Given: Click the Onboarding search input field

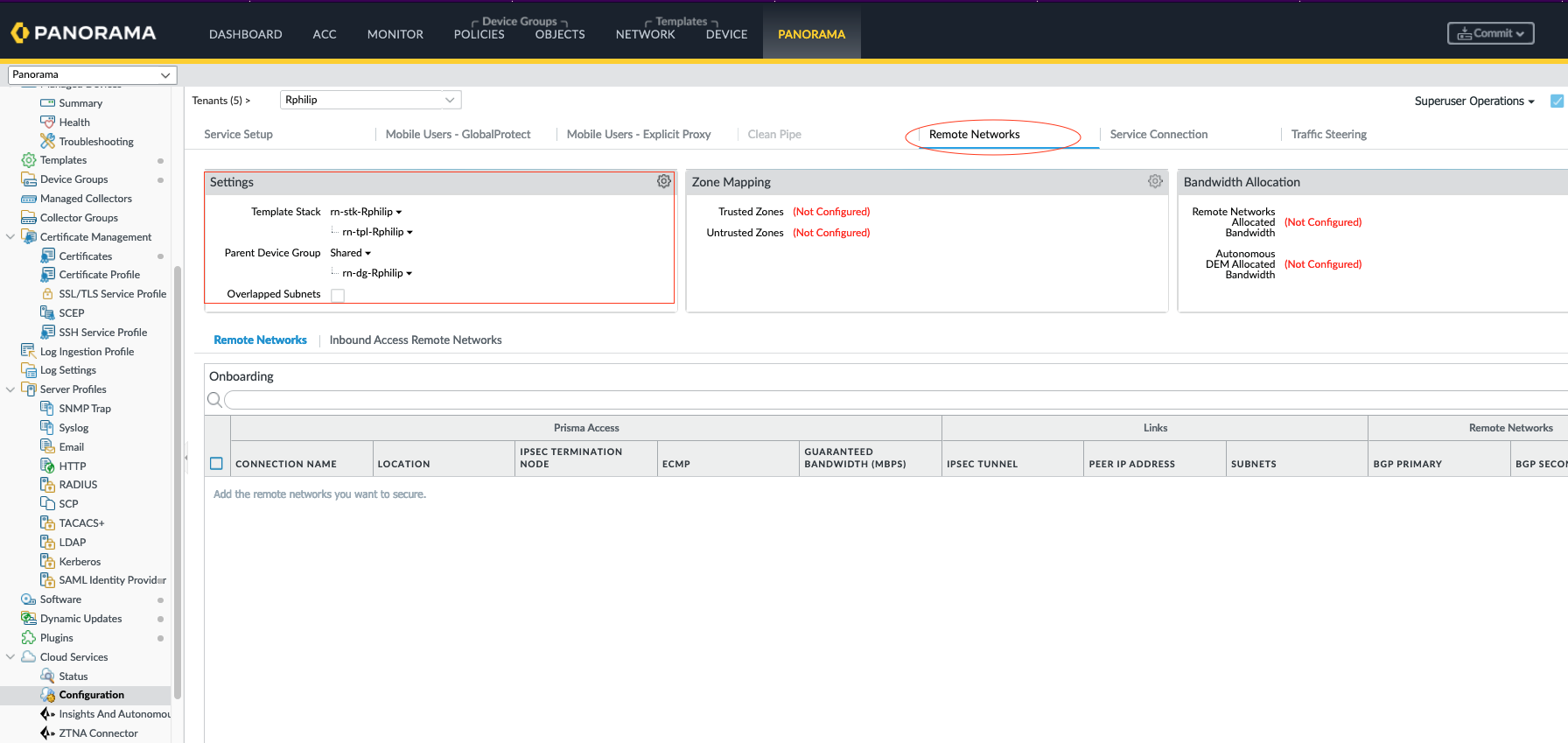Looking at the screenshot, I should [892, 400].
